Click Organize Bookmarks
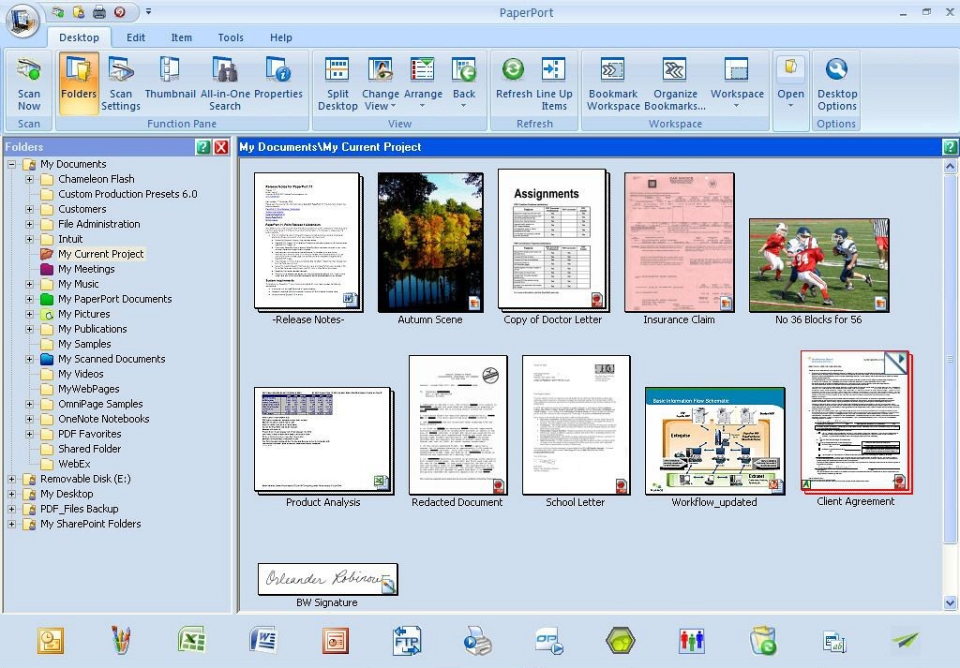960x668 pixels. pos(675,80)
